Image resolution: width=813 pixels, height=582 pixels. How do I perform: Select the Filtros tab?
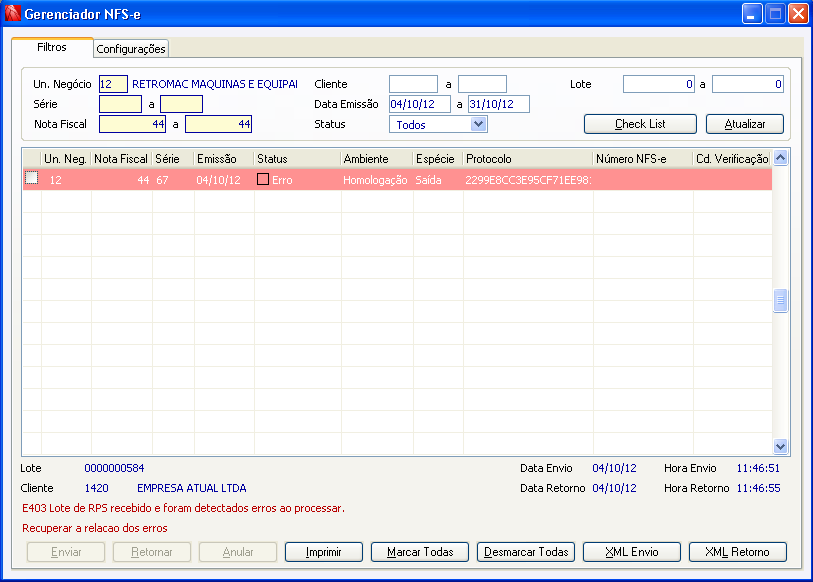click(52, 47)
